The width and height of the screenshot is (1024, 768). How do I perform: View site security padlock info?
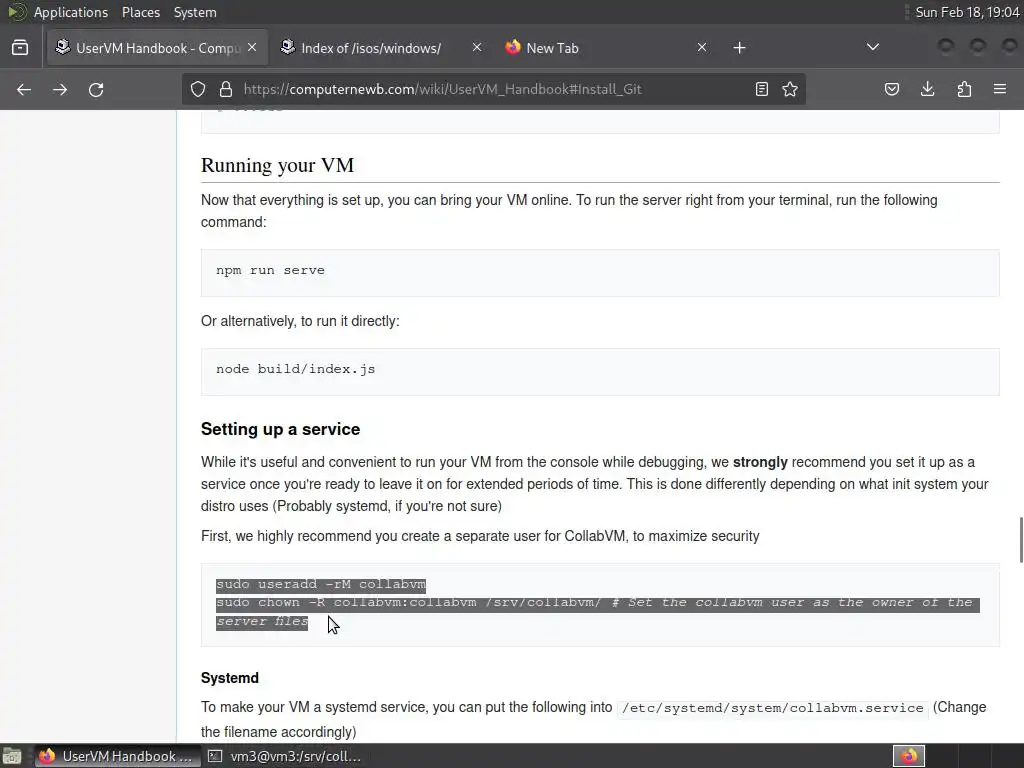click(226, 89)
